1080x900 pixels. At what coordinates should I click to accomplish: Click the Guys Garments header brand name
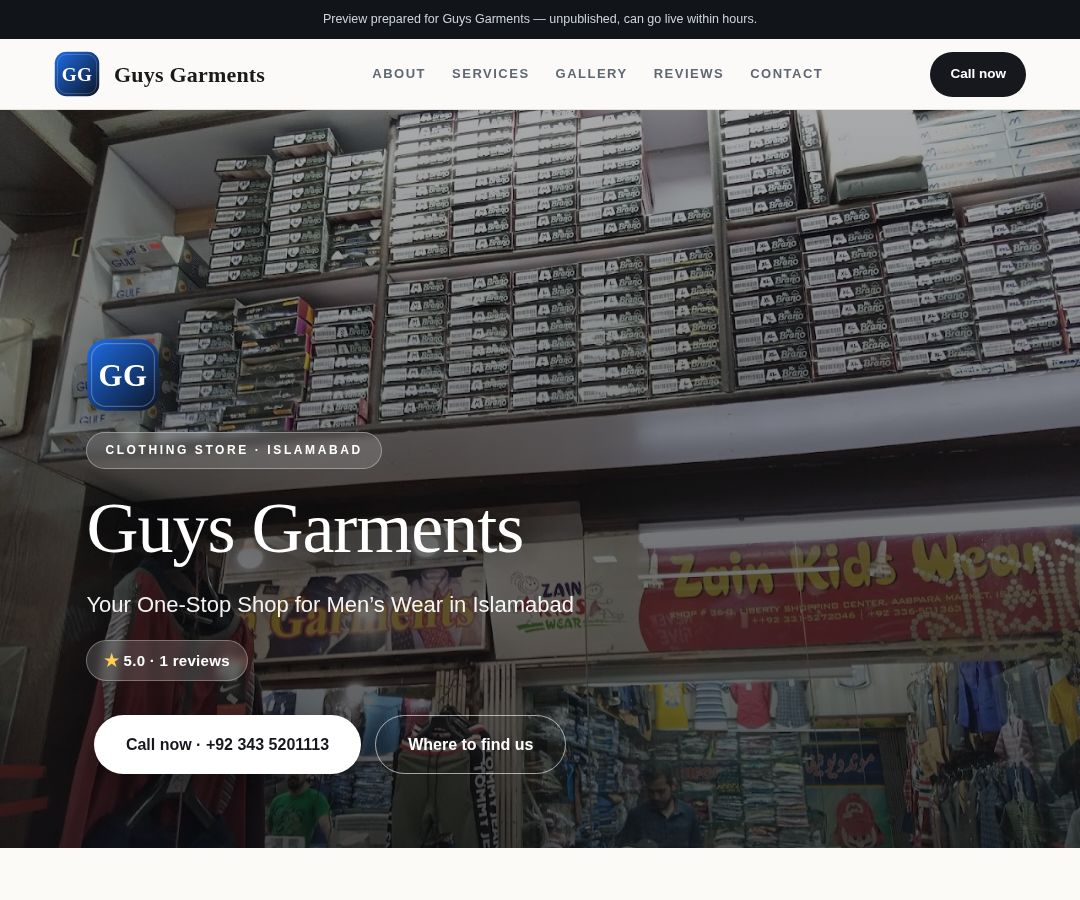[189, 74]
